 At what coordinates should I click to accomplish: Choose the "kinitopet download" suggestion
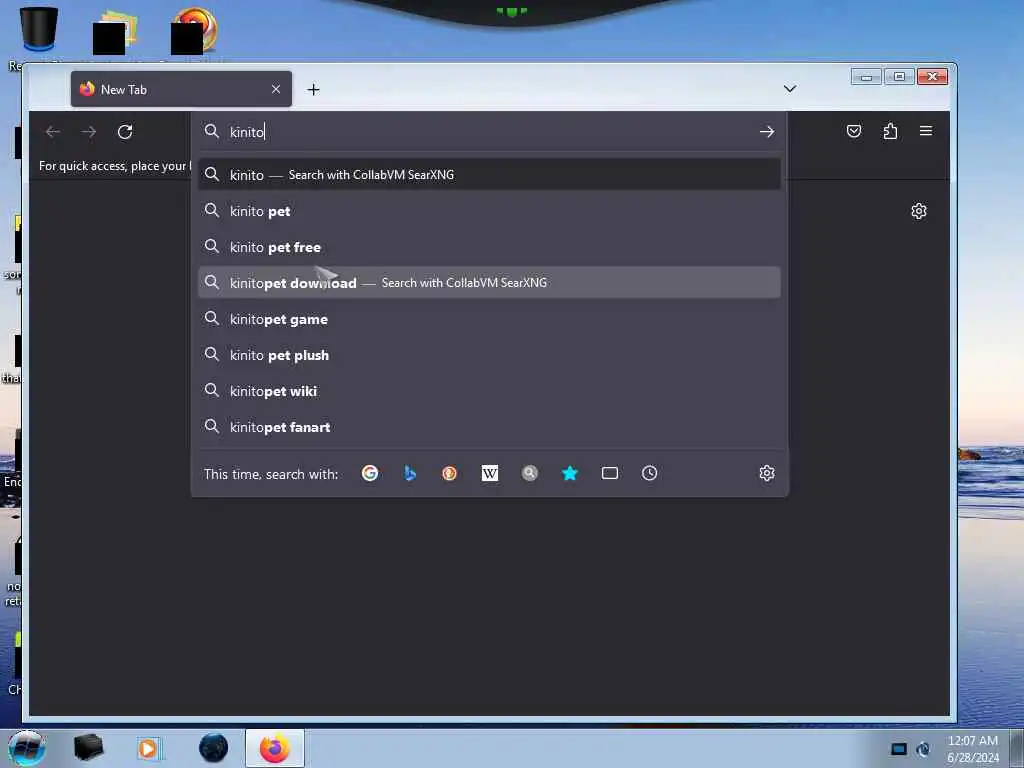(x=489, y=283)
